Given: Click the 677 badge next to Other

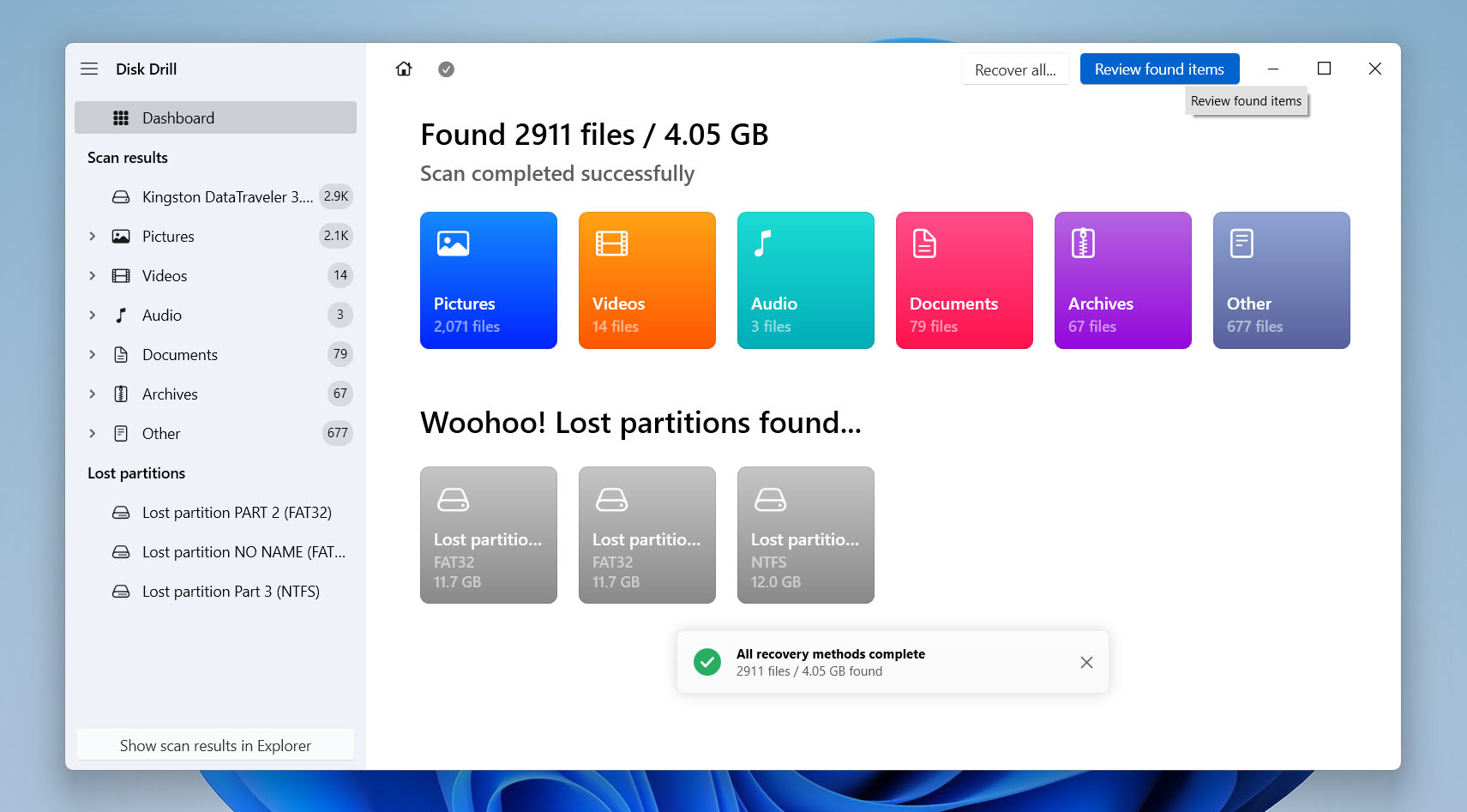Looking at the screenshot, I should [x=338, y=433].
